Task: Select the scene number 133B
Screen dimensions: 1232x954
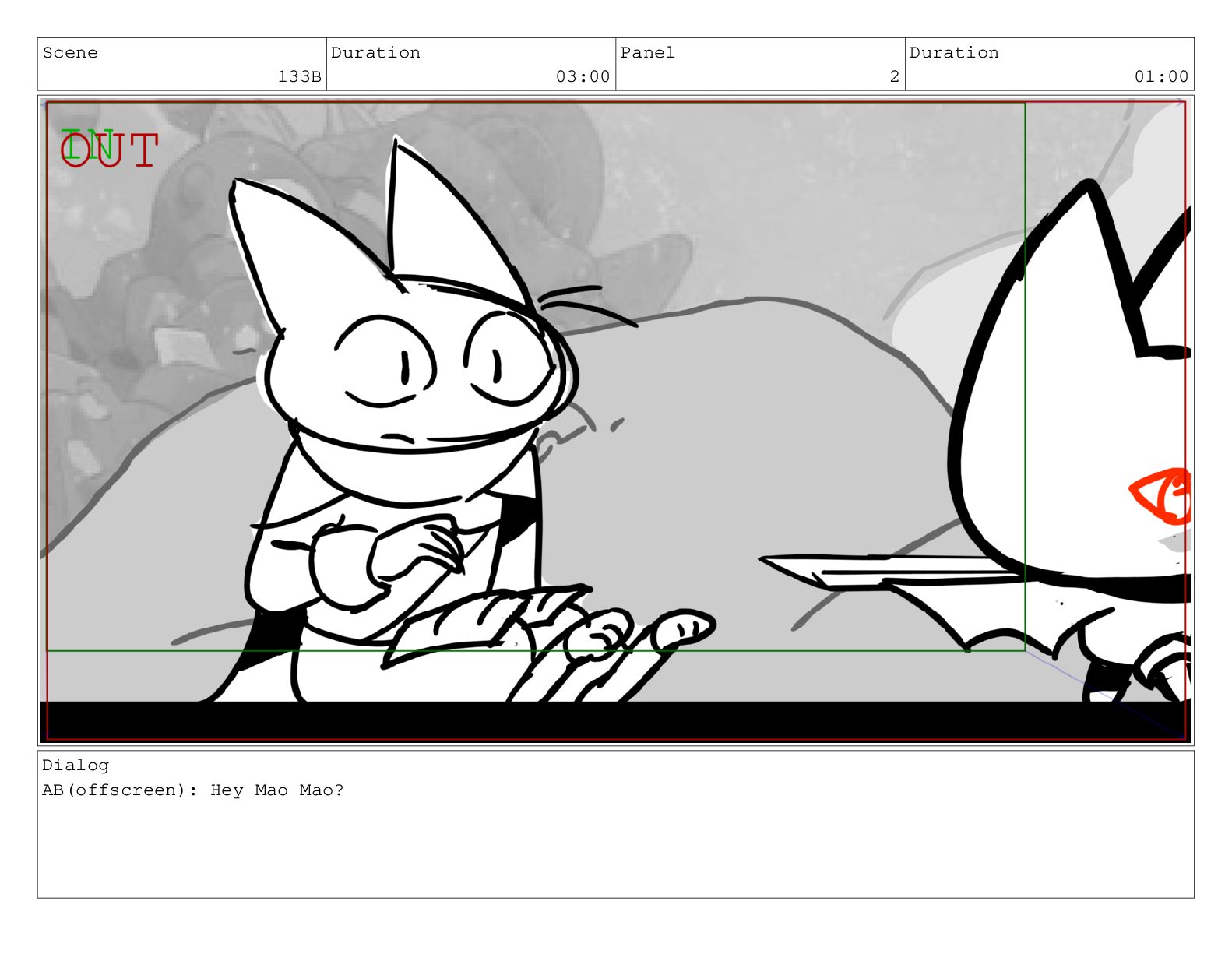Action: (299, 76)
